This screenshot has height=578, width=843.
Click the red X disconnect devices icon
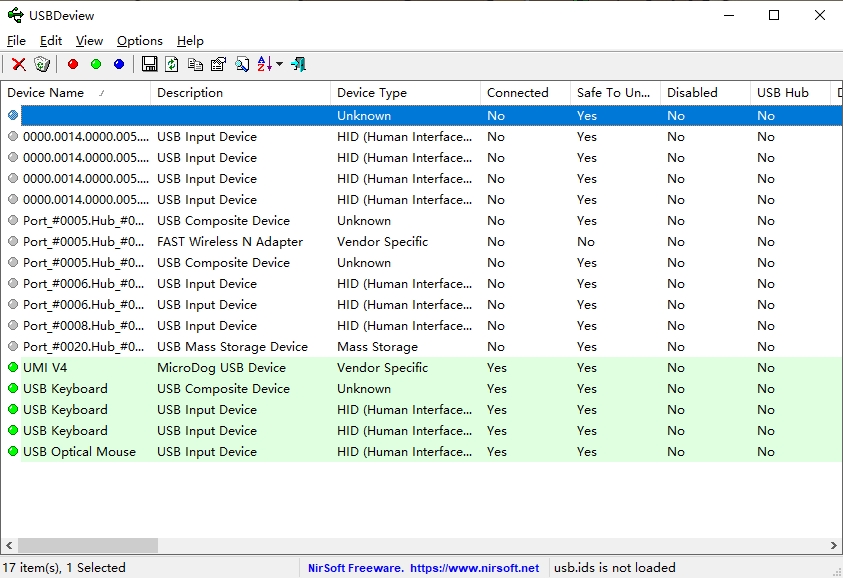click(18, 64)
